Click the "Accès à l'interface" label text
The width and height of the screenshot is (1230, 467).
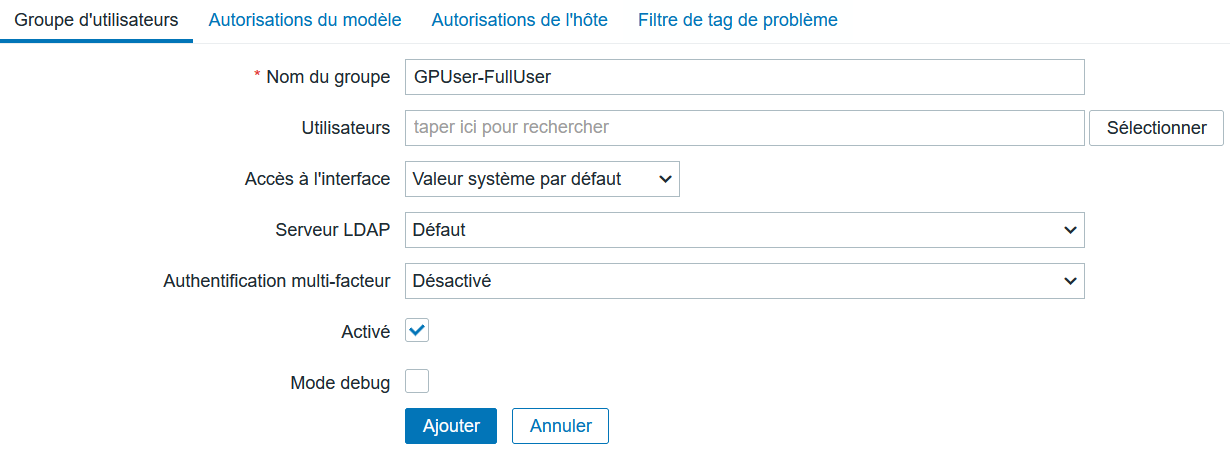coord(317,179)
